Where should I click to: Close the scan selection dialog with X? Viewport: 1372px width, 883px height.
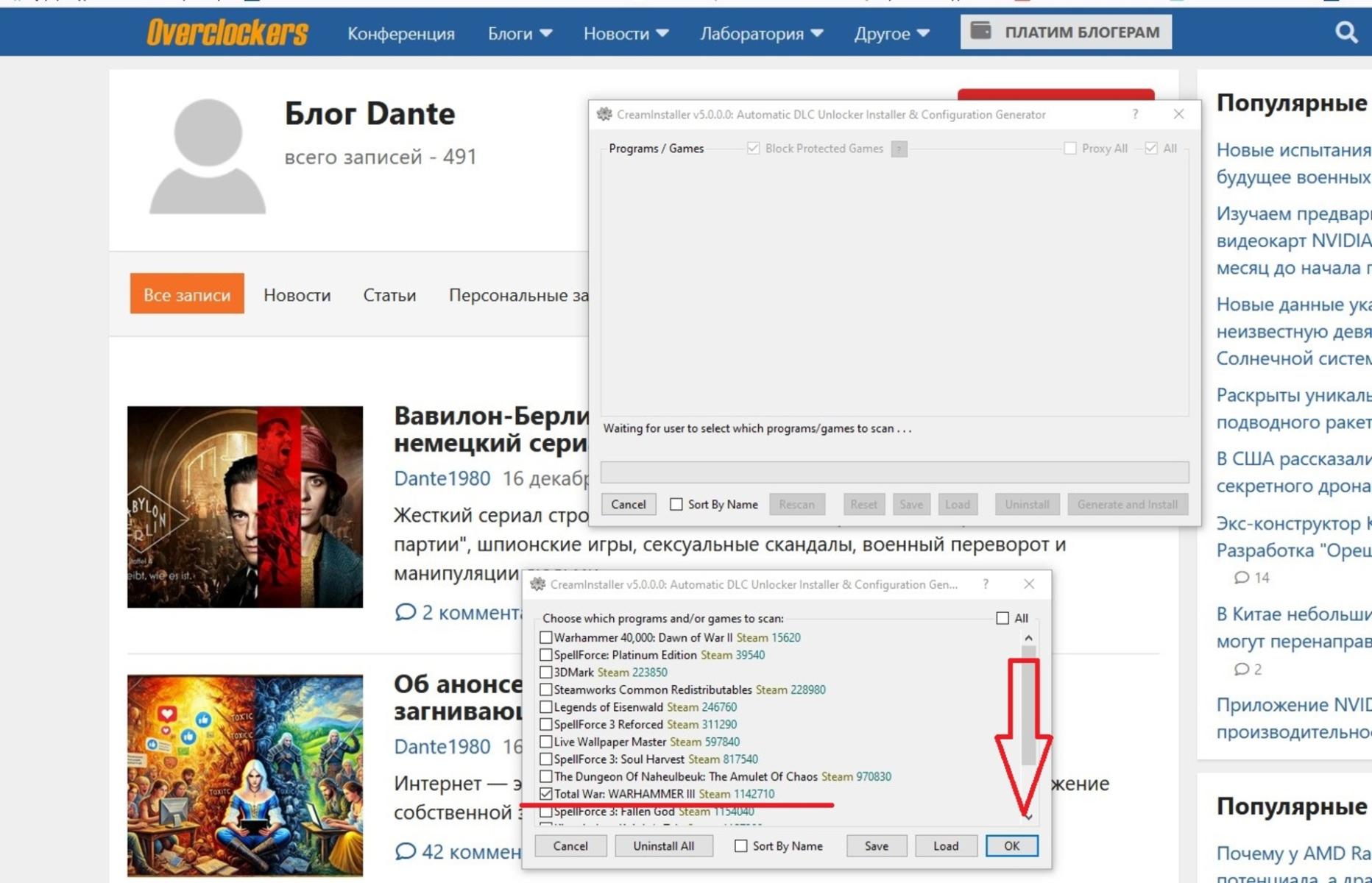click(x=1029, y=584)
